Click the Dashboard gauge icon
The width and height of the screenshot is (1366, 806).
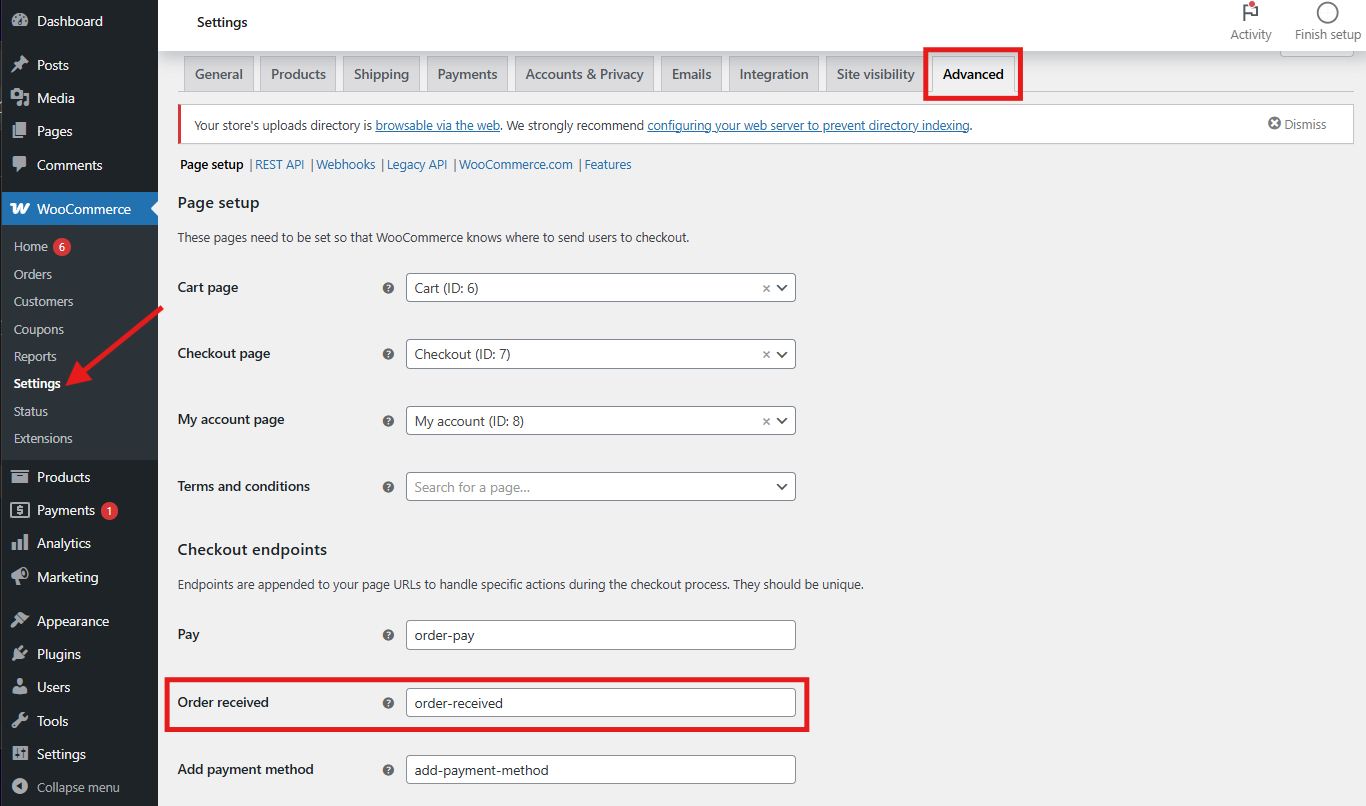(19, 21)
